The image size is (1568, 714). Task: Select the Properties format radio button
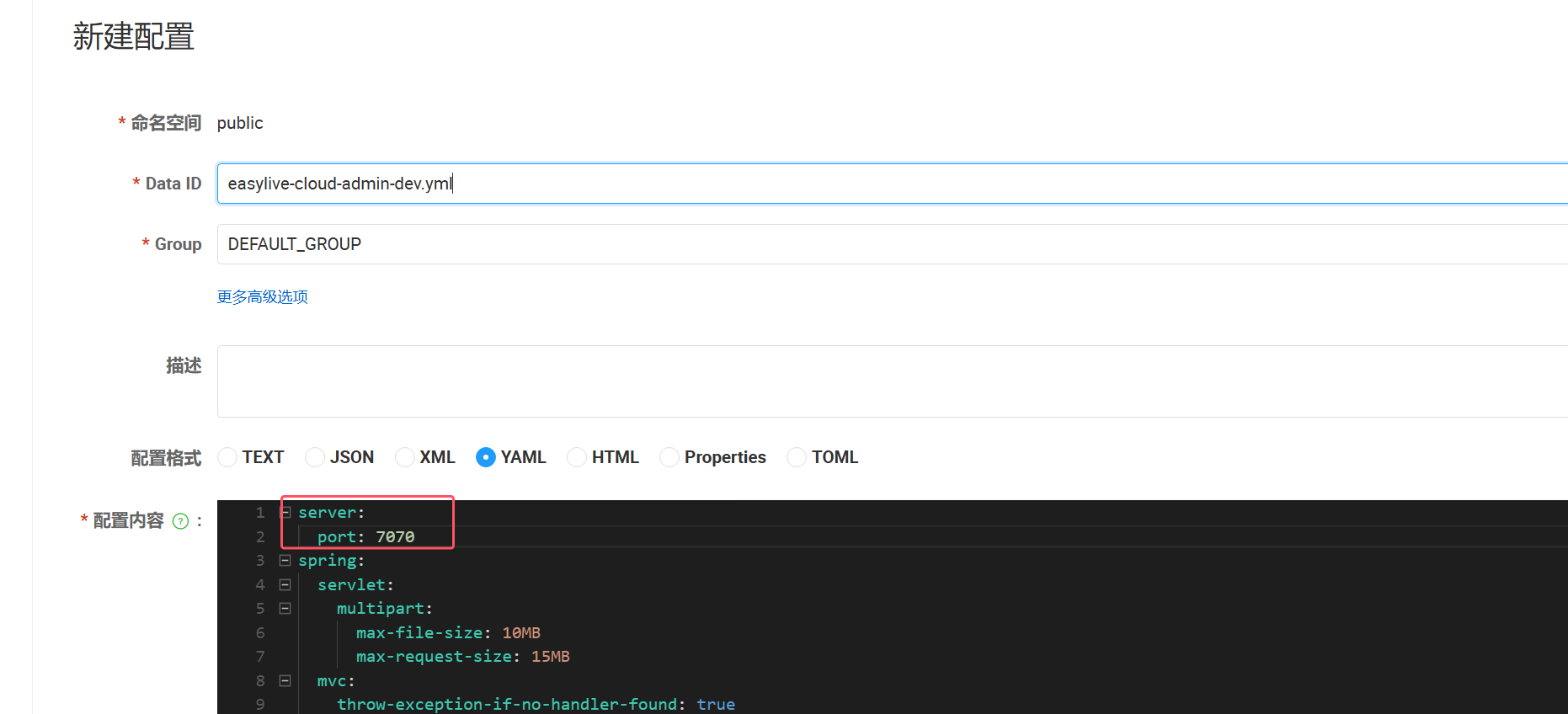pos(669,457)
